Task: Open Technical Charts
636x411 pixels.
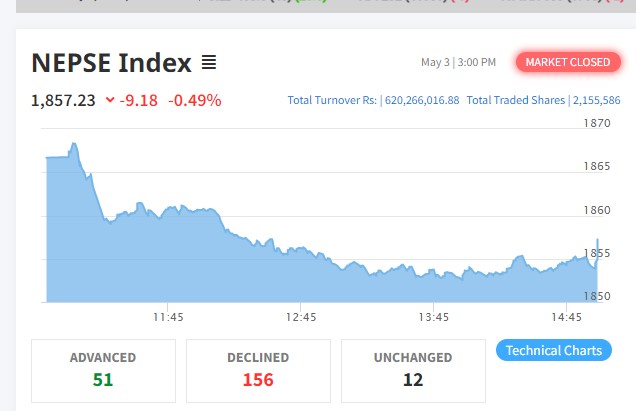Action: tap(553, 350)
